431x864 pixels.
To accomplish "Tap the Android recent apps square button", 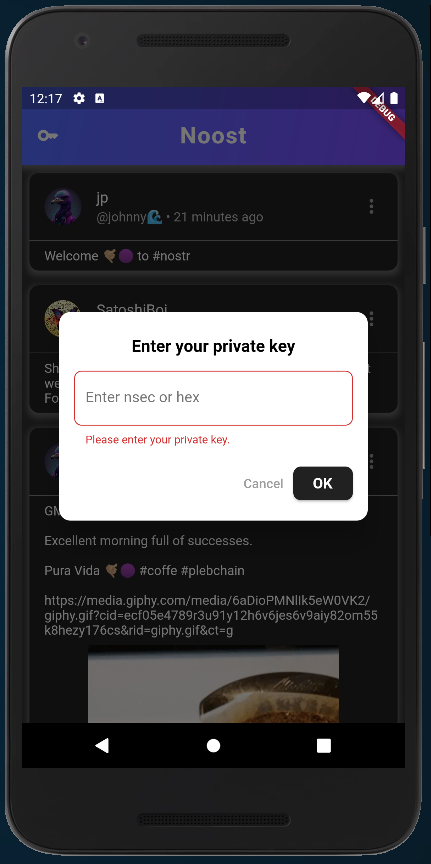I will (x=324, y=746).
